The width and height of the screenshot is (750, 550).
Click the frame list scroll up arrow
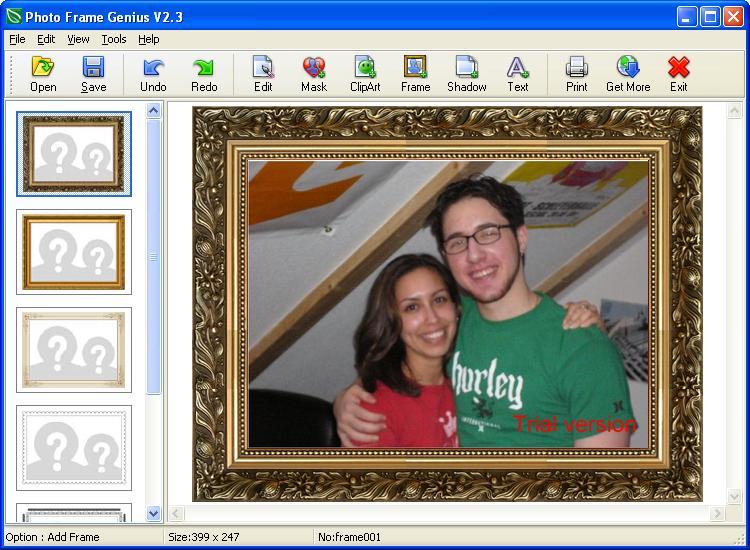pos(154,111)
